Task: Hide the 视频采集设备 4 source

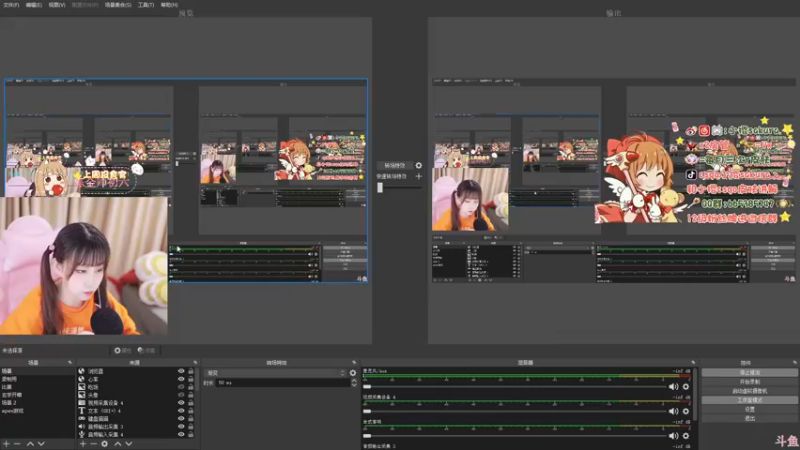Action: point(181,403)
